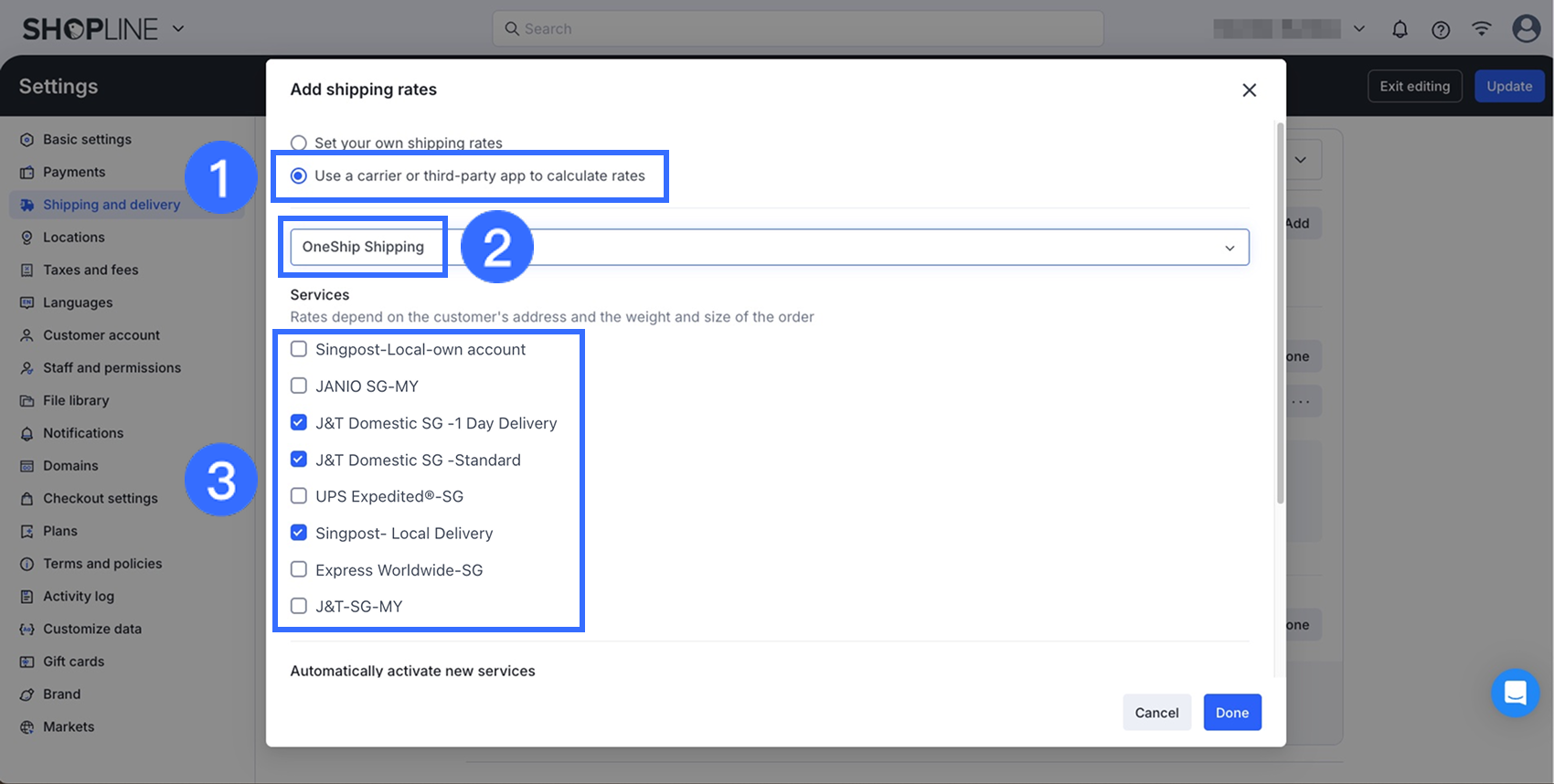Expand the SHOPLINE logo dropdown arrow
1554x784 pixels.
pyautogui.click(x=178, y=28)
